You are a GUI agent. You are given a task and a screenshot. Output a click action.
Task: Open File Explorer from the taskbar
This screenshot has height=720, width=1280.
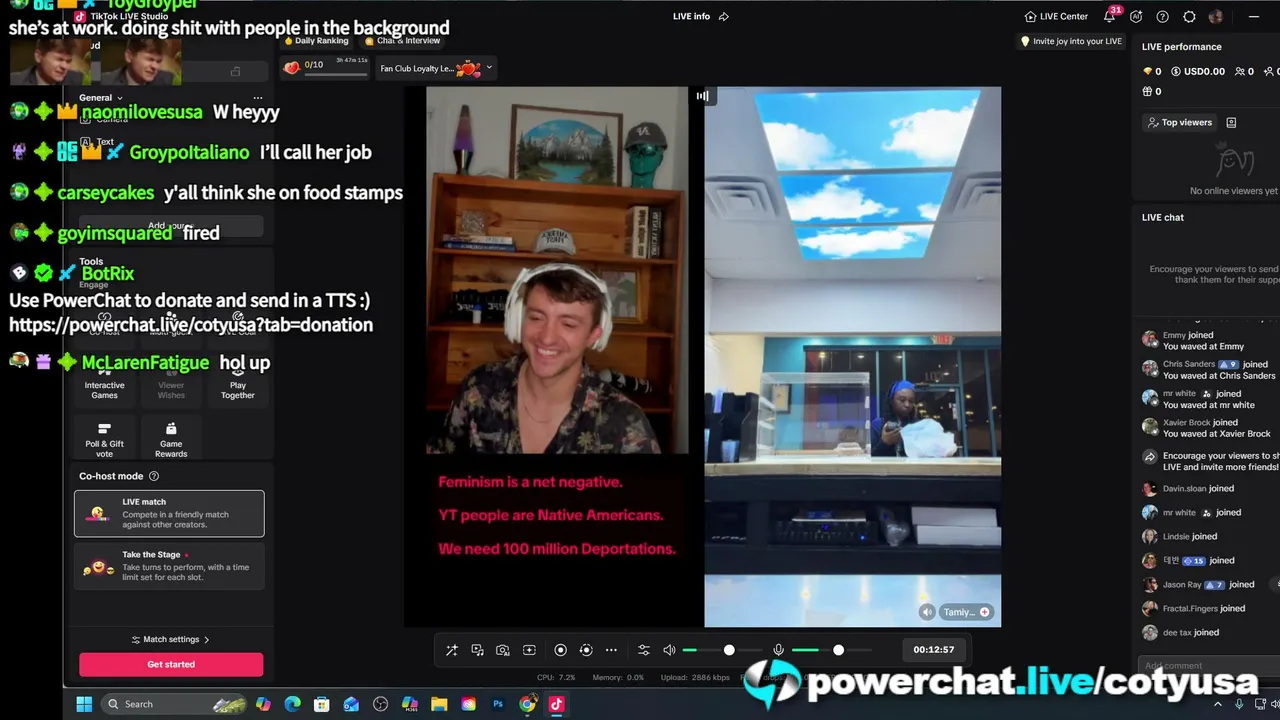tap(439, 704)
